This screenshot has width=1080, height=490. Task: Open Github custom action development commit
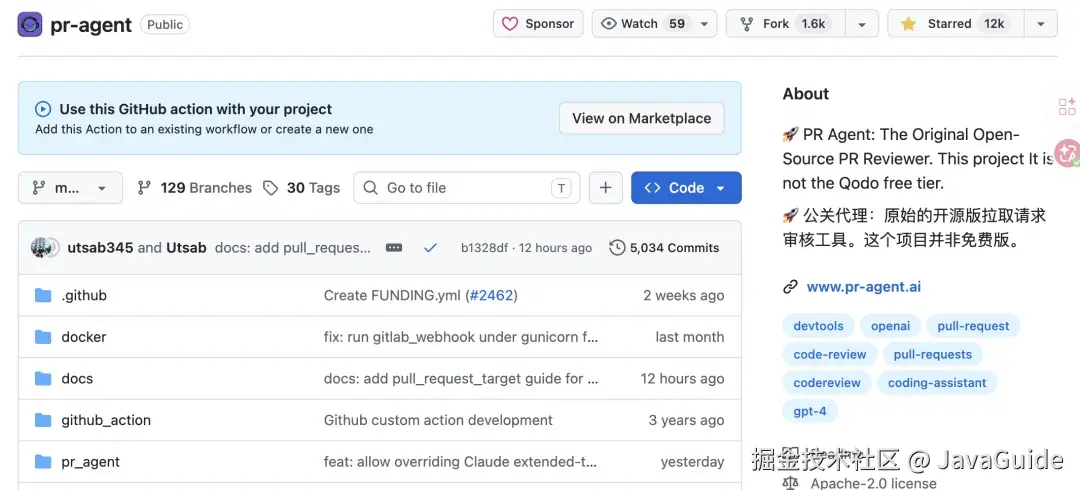click(438, 420)
